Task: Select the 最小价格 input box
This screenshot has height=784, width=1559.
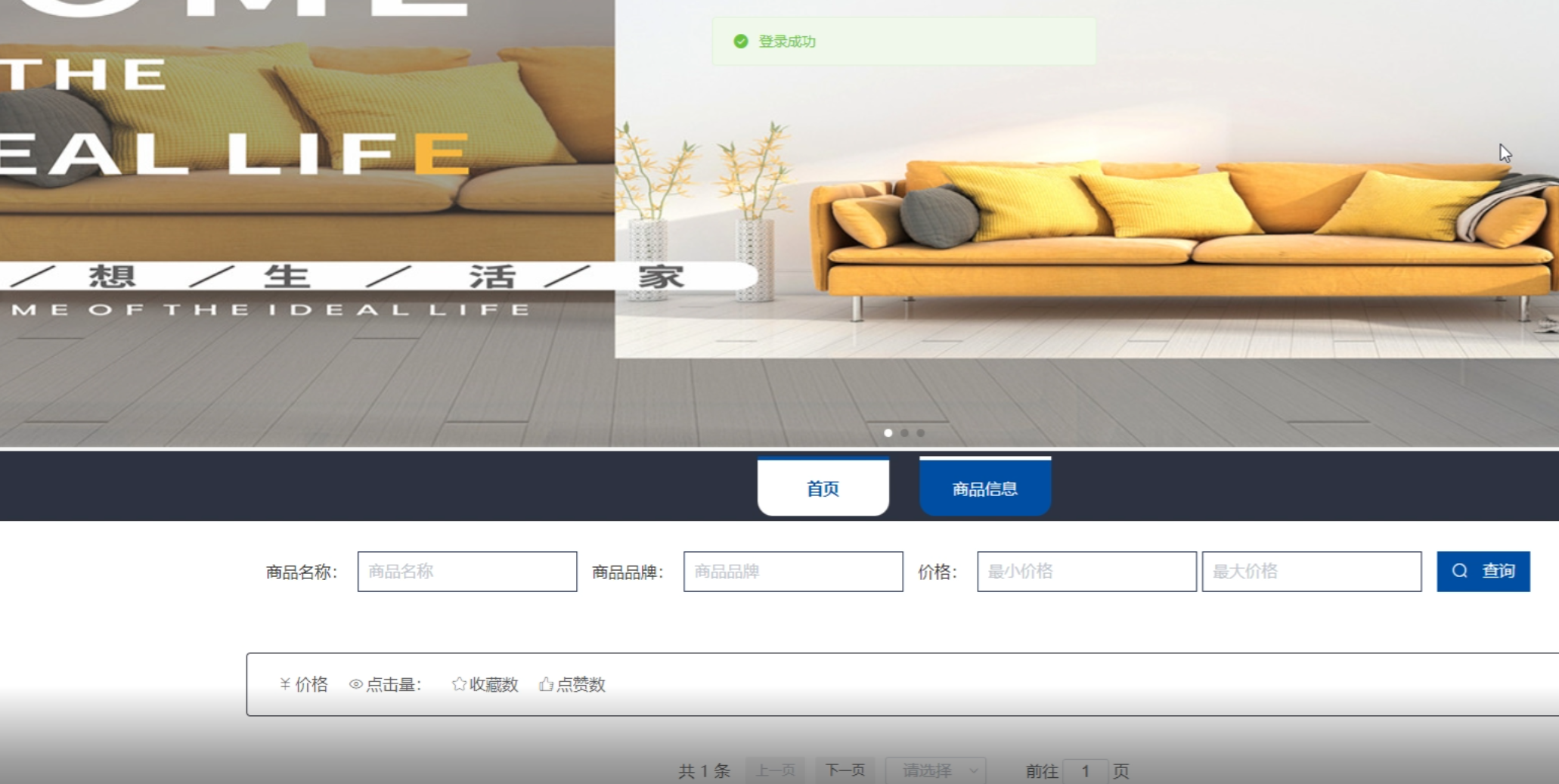Action: click(1086, 572)
